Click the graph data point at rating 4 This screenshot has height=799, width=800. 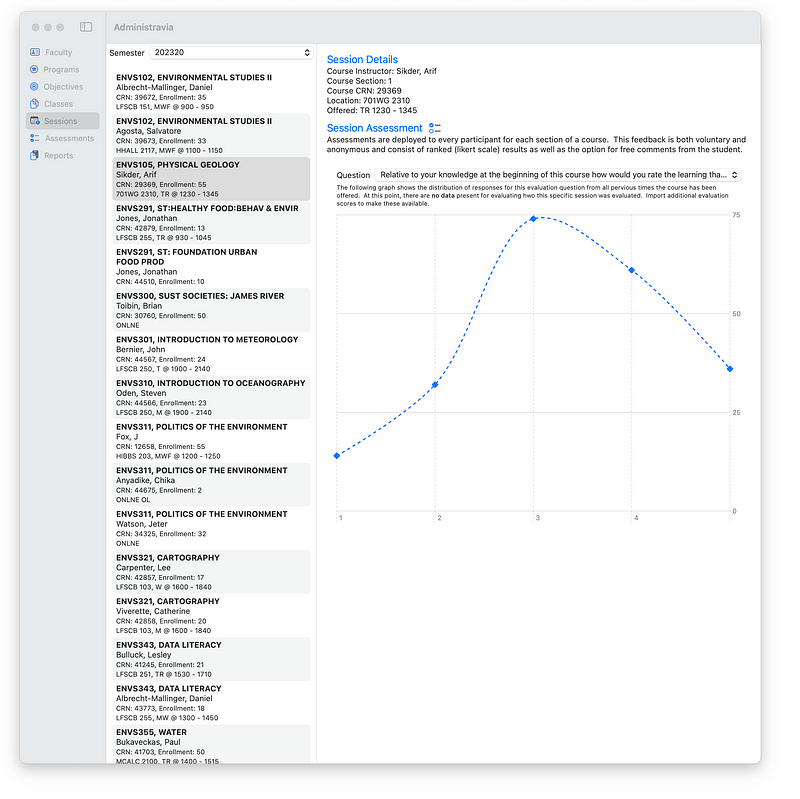pos(632,270)
